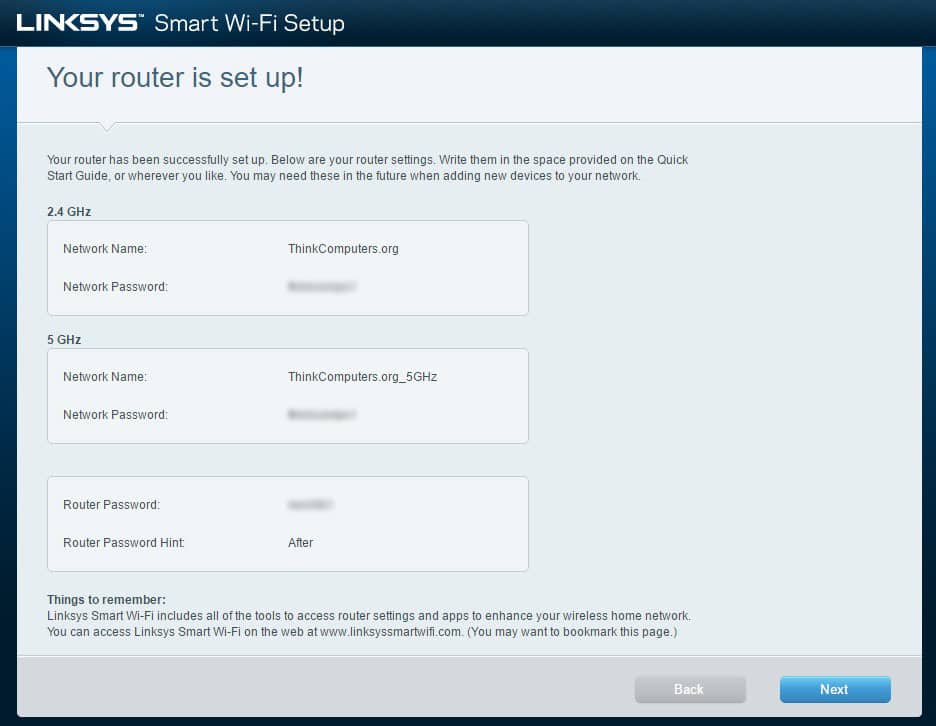Click the Smart Wi-Fi Setup header text

[250, 23]
